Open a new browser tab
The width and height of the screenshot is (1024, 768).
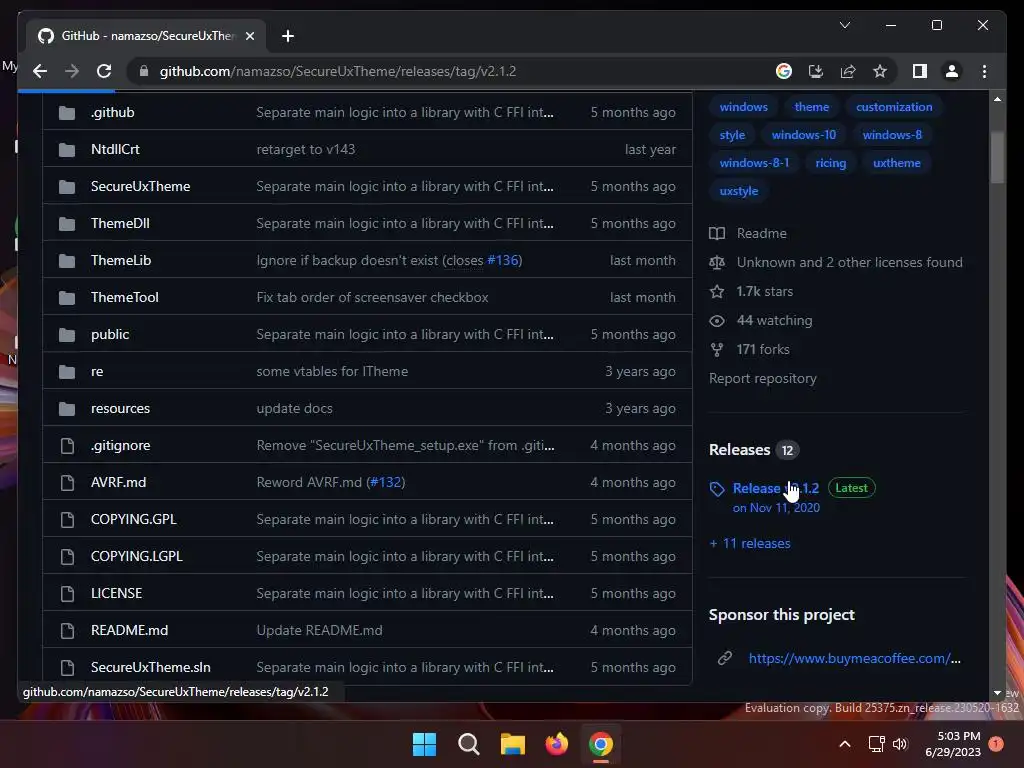point(288,36)
